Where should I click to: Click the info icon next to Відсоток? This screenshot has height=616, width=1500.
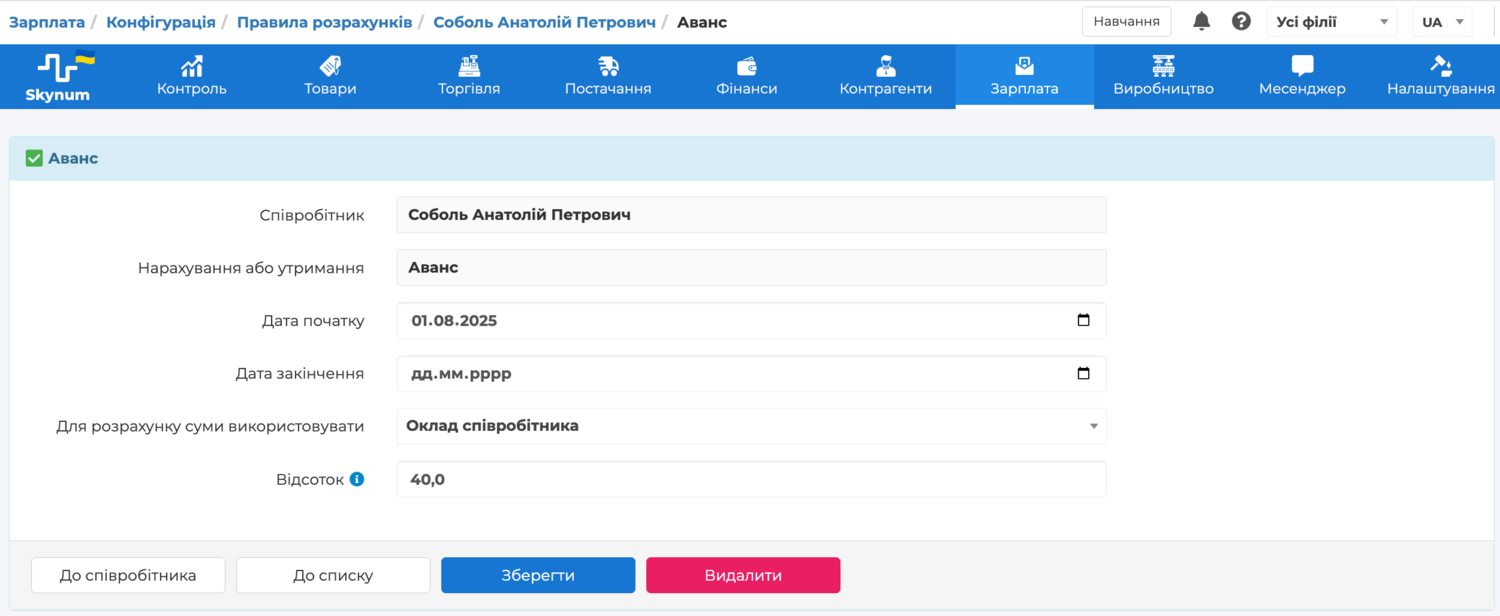[357, 479]
